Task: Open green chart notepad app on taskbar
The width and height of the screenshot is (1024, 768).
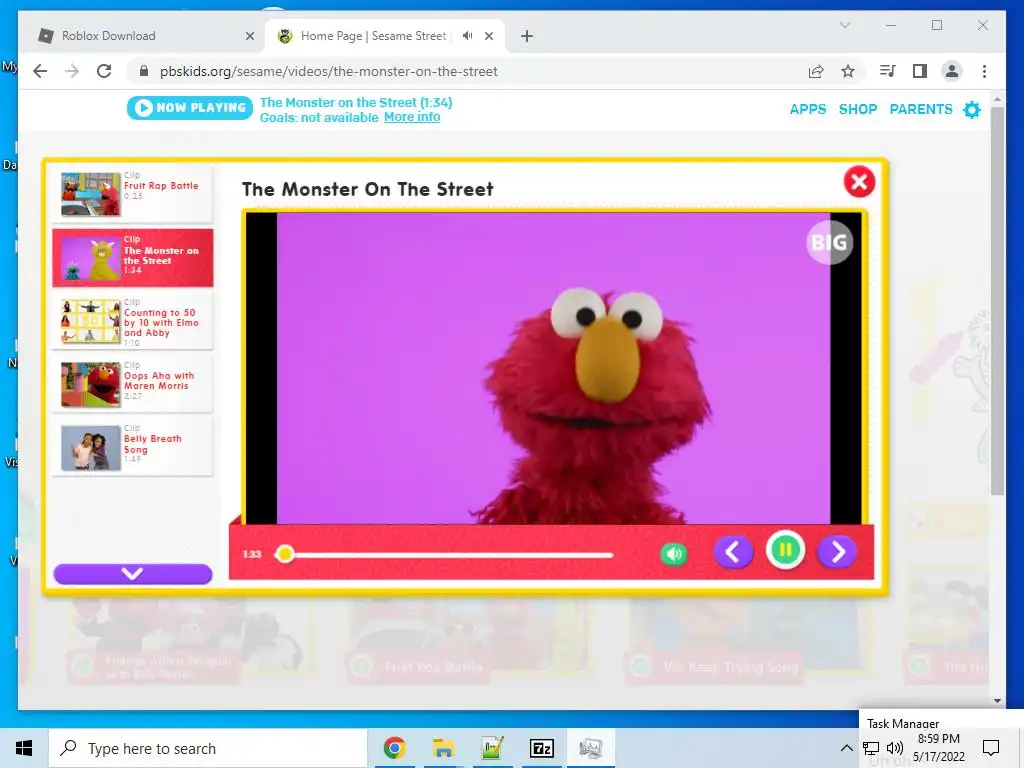Action: coord(492,748)
